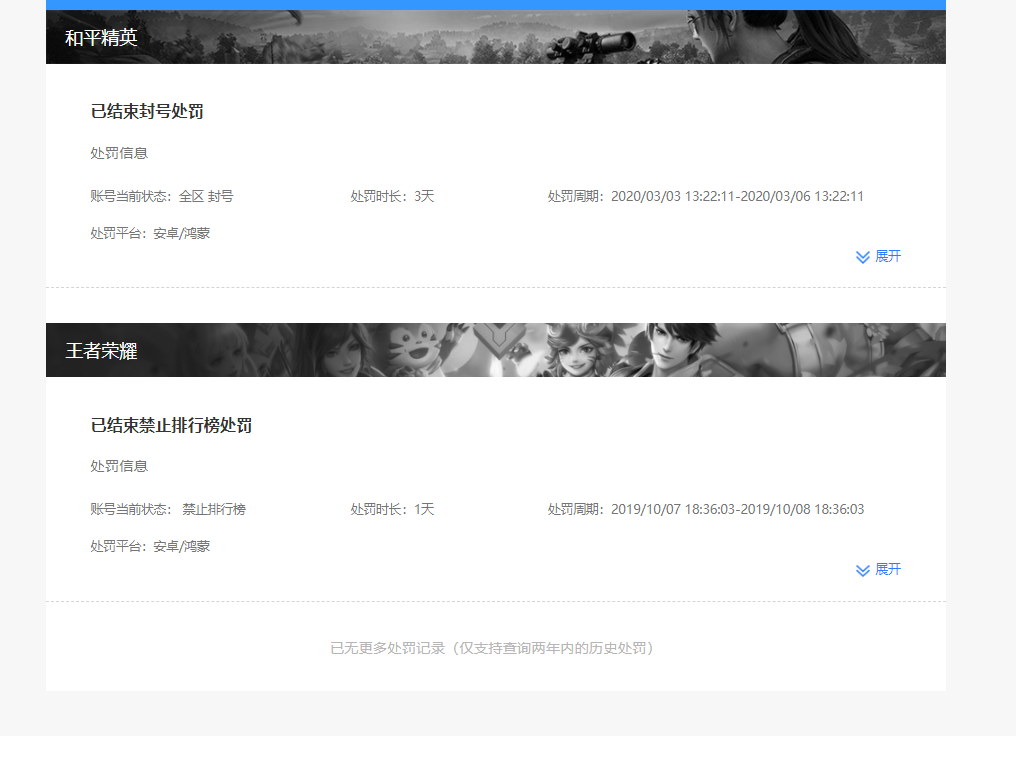Click the 已无更多处罚记录 footer note
The width and height of the screenshot is (1016, 758).
[x=492, y=648]
